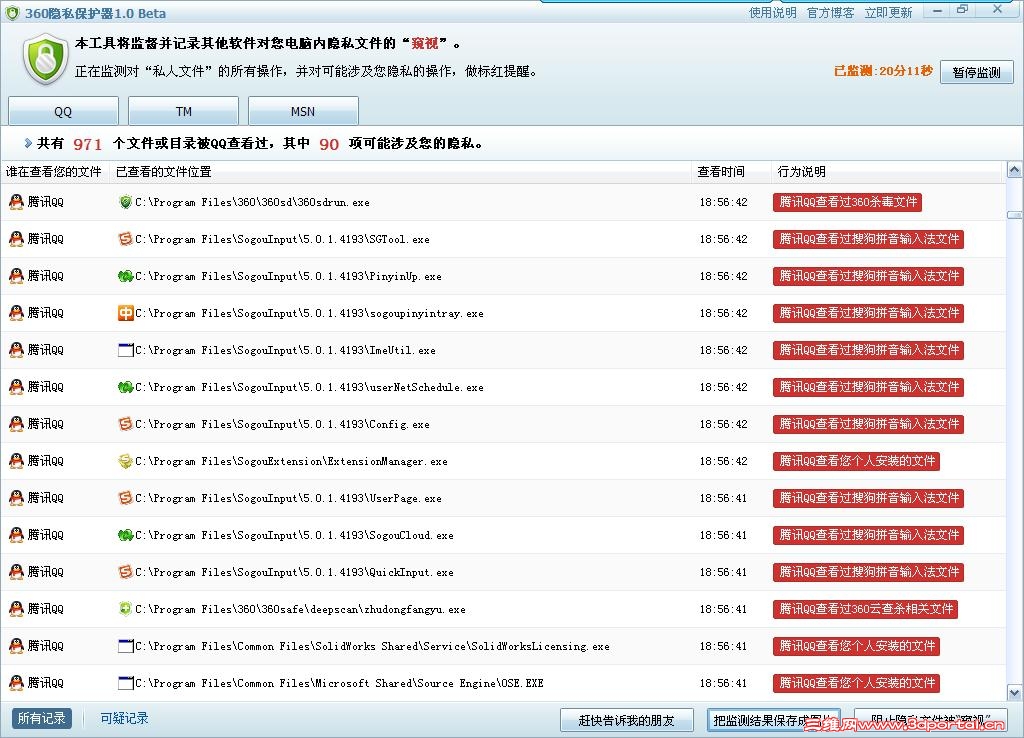Expand the arrow before 共有 971 summary

point(28,143)
